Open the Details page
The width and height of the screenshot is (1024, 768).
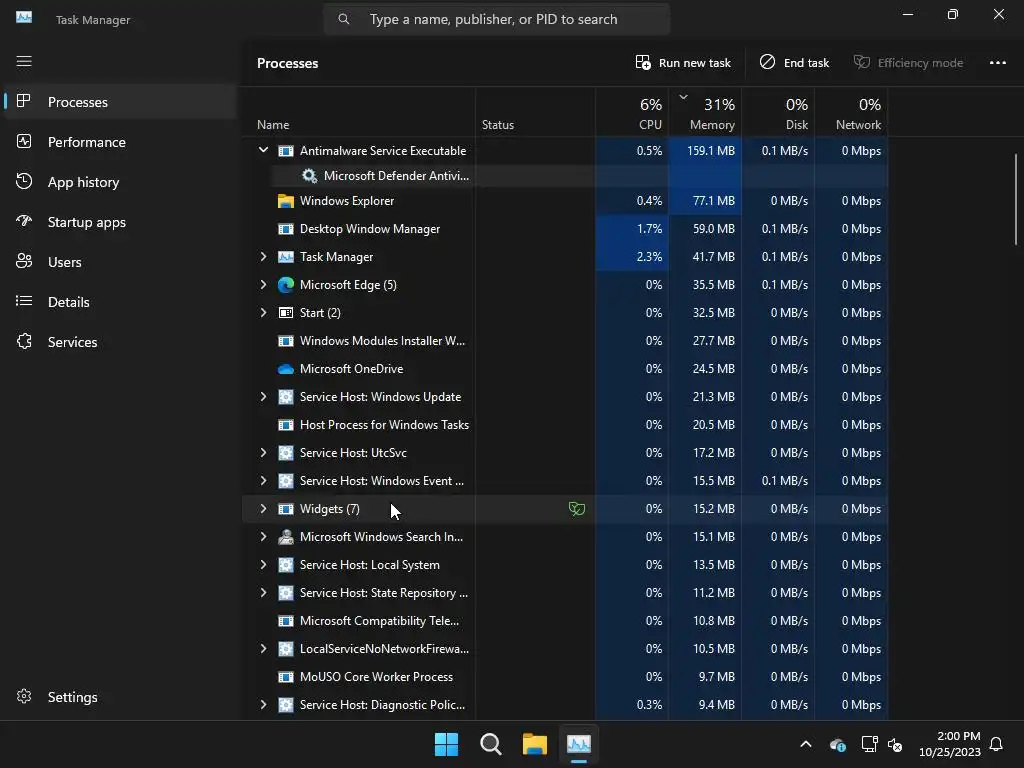pos(120,302)
